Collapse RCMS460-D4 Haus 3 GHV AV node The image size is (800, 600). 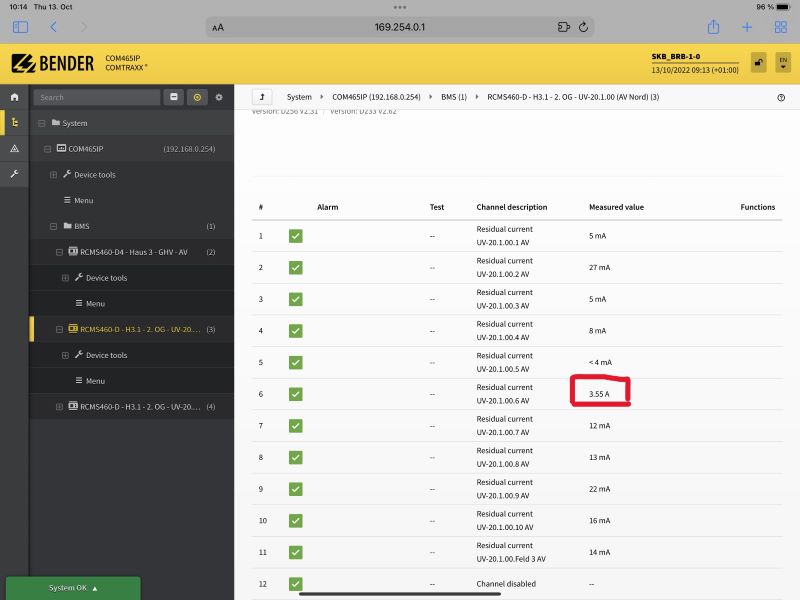pyautogui.click(x=59, y=252)
